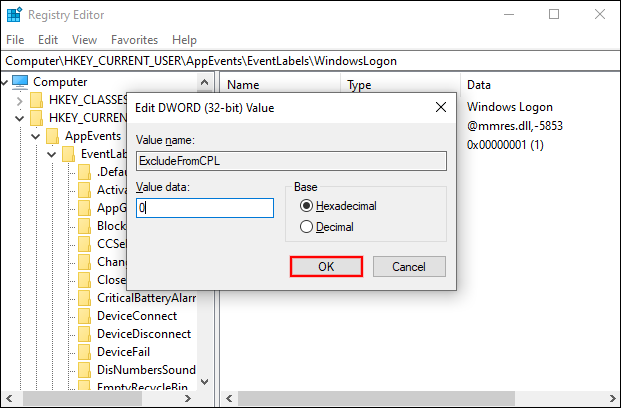621x408 pixels.
Task: Open the Favorites menu
Action: (134, 40)
